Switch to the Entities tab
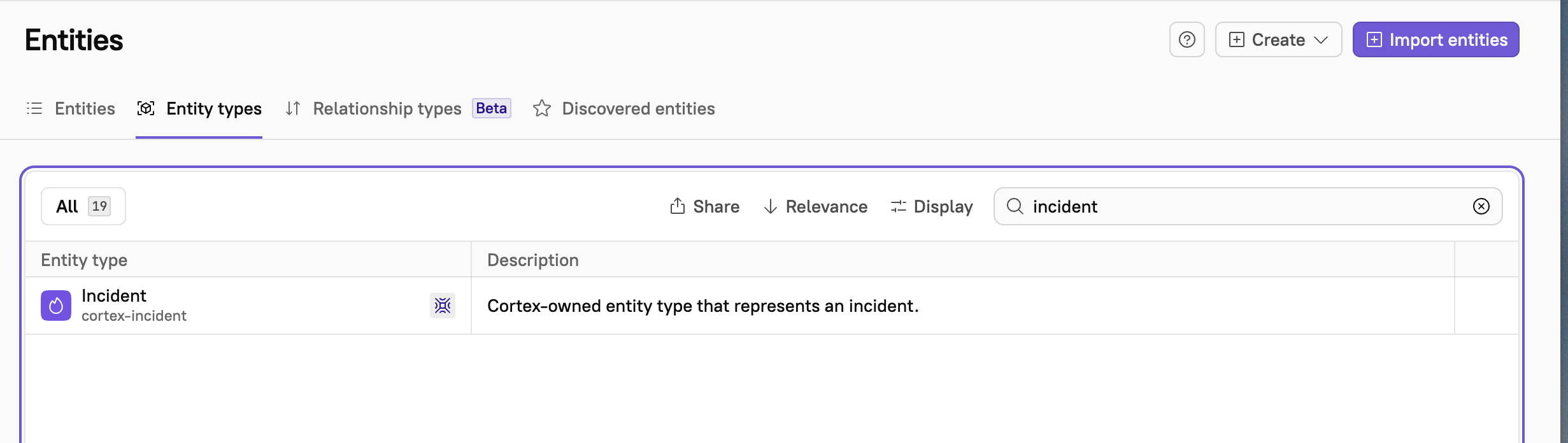This screenshot has width=1568, height=443. click(71, 109)
